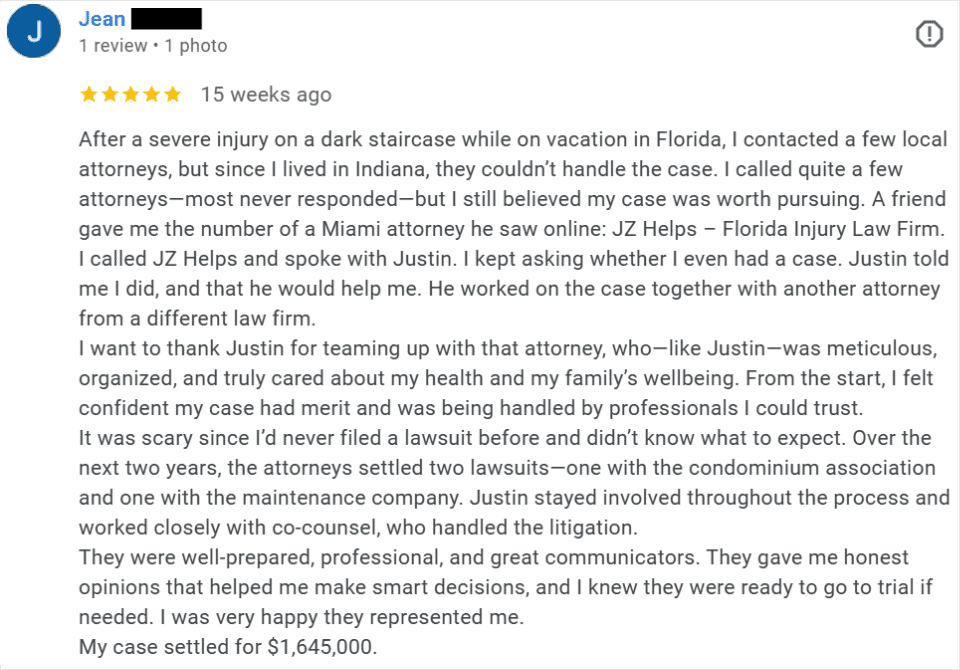Viewport: 960px width, 670px height.
Task: Select the second gold rating star
Action: pyautogui.click(x=110, y=94)
